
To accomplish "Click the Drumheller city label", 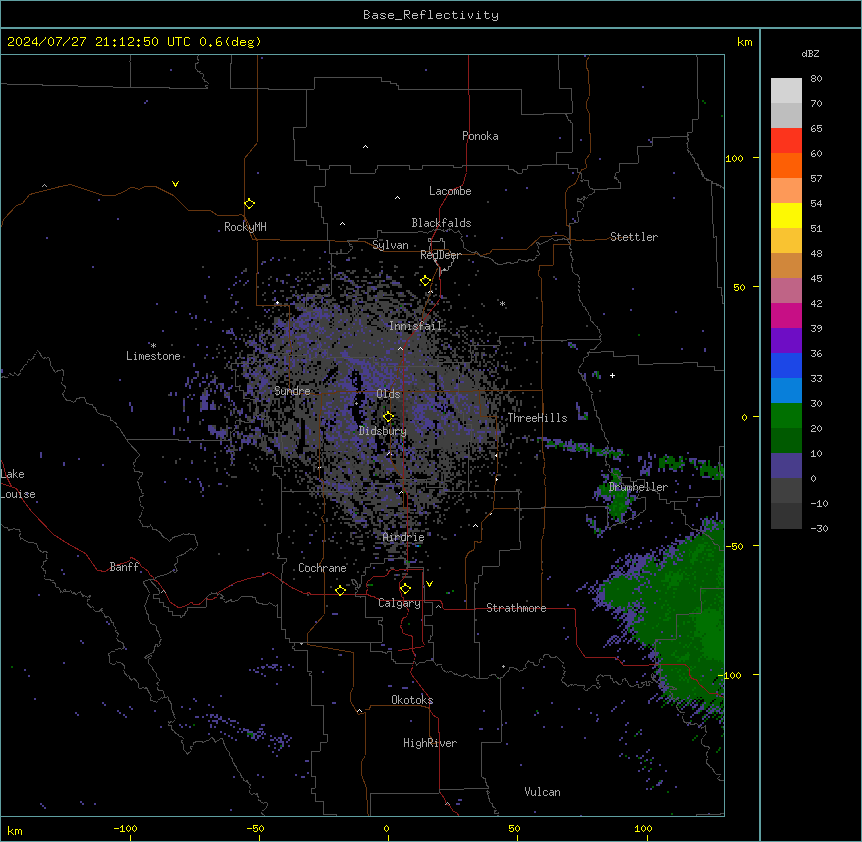I will [x=638, y=487].
